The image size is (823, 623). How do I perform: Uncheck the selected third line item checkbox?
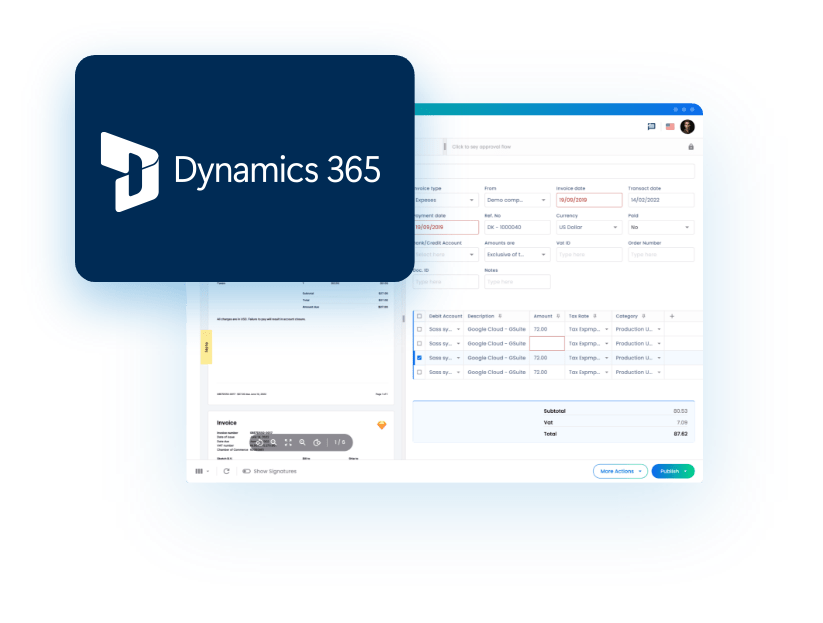[419, 357]
